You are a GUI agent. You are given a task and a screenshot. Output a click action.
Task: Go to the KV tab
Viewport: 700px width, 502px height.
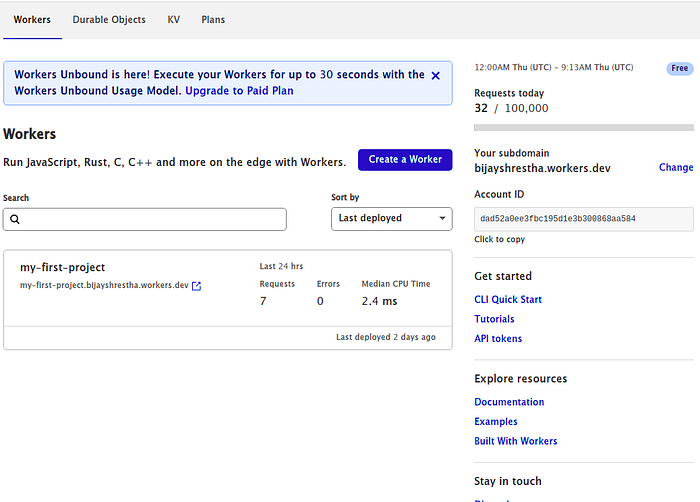click(x=174, y=20)
